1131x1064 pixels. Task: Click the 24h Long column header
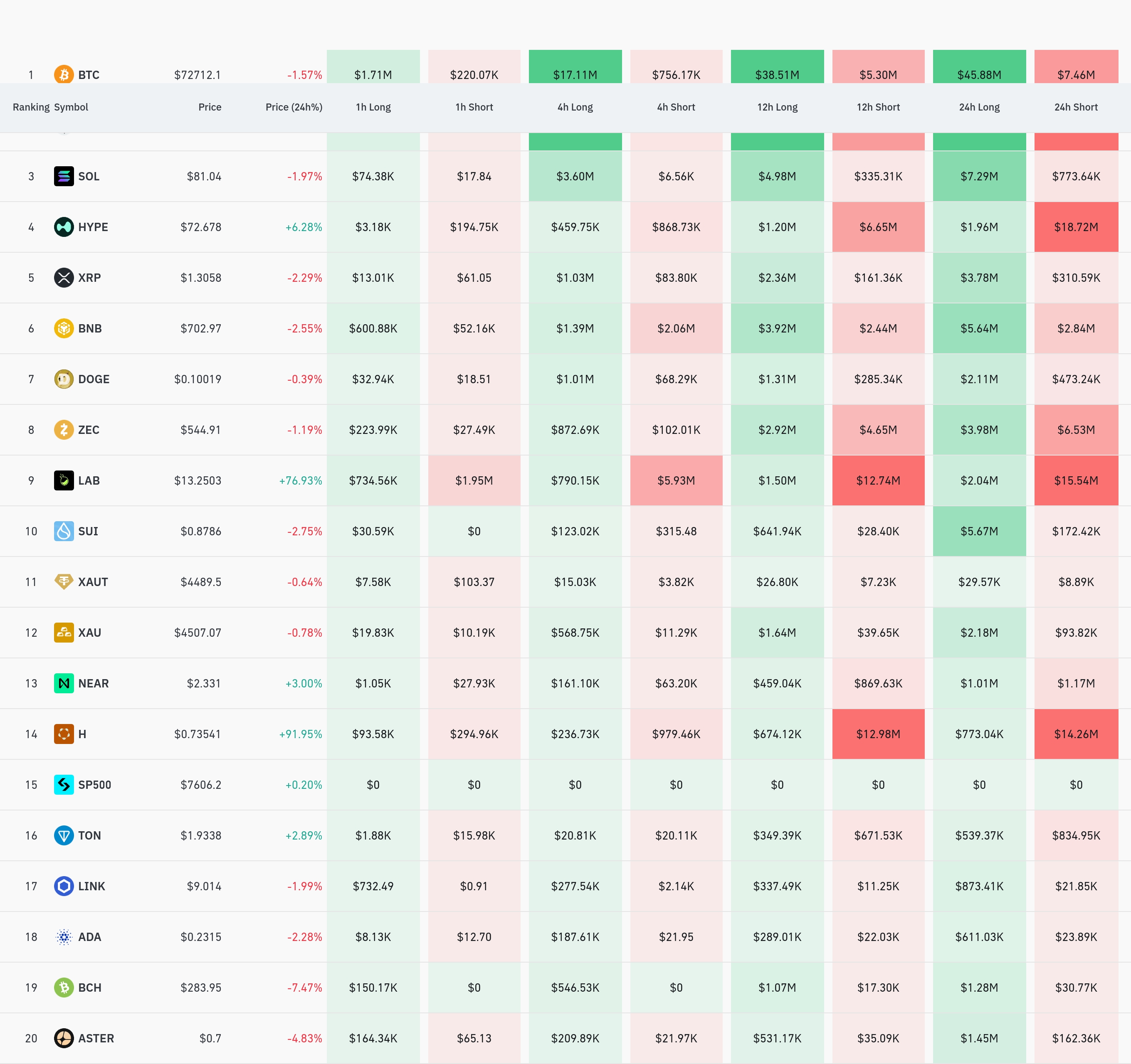[980, 107]
